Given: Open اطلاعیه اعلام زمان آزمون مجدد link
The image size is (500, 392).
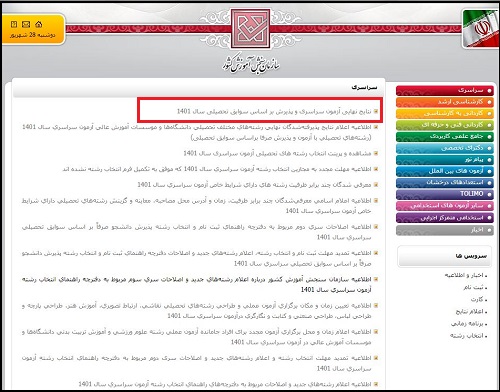Looking at the screenshot, I should coord(197,337).
